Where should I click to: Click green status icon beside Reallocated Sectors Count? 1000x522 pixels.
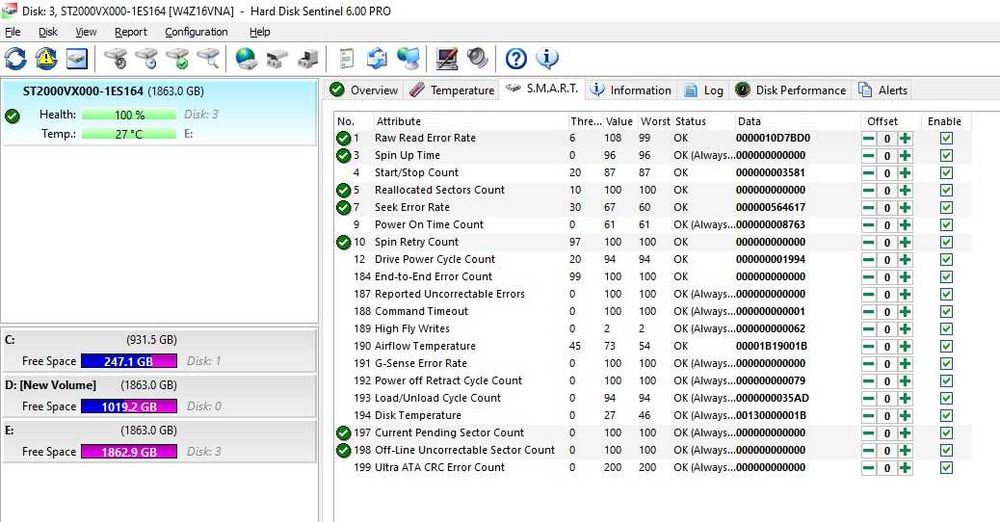click(343, 190)
